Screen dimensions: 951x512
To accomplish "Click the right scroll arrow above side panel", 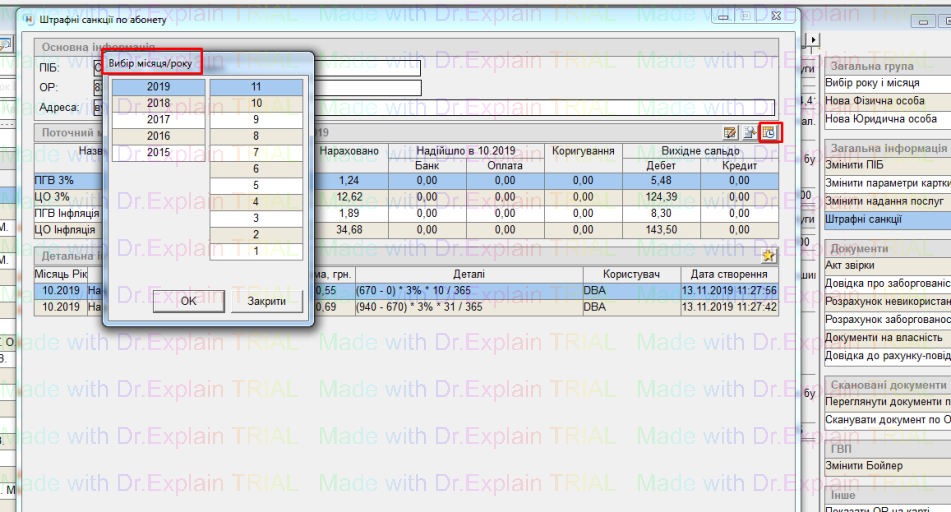I will tap(814, 40).
